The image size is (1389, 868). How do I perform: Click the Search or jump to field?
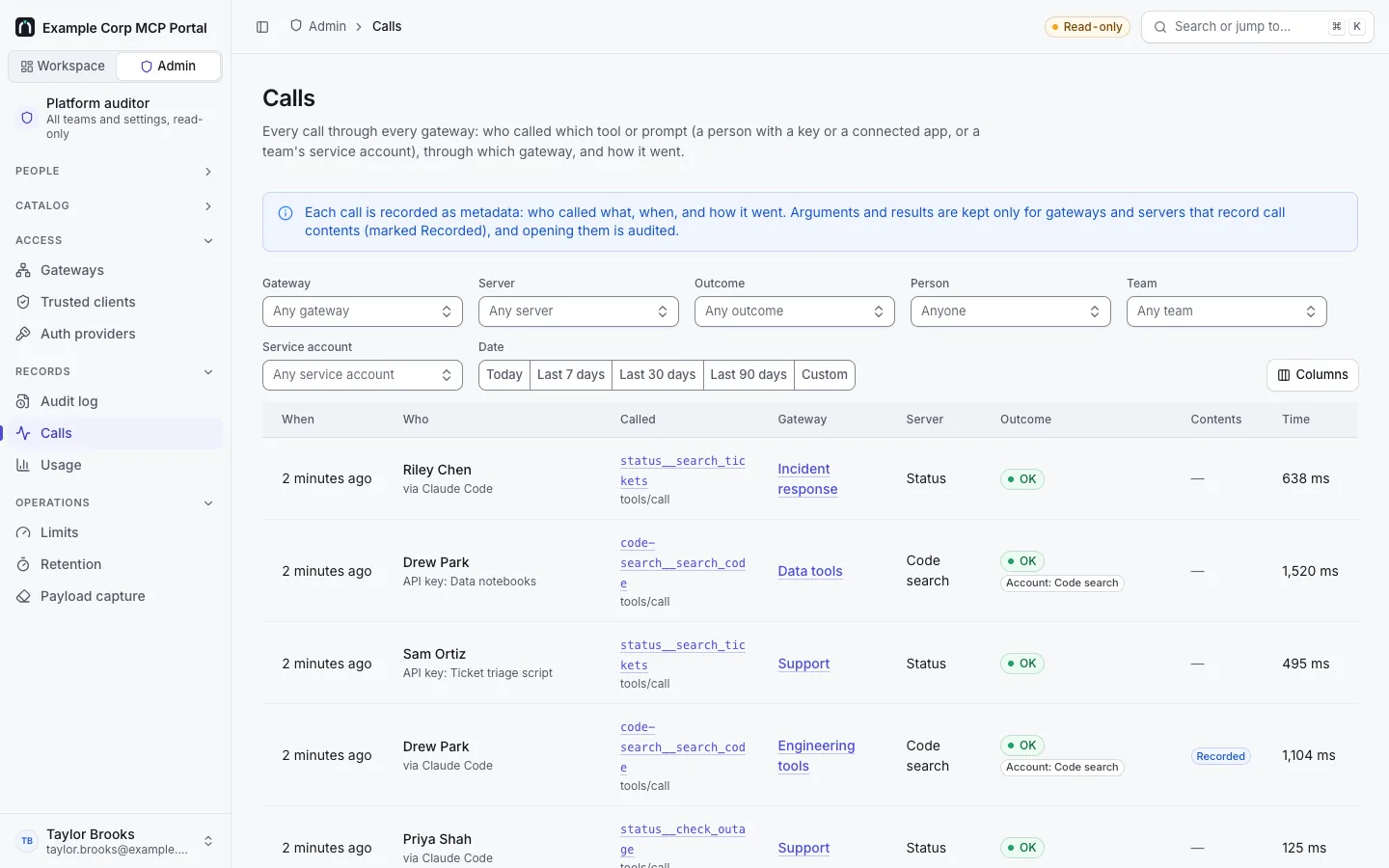(1258, 27)
